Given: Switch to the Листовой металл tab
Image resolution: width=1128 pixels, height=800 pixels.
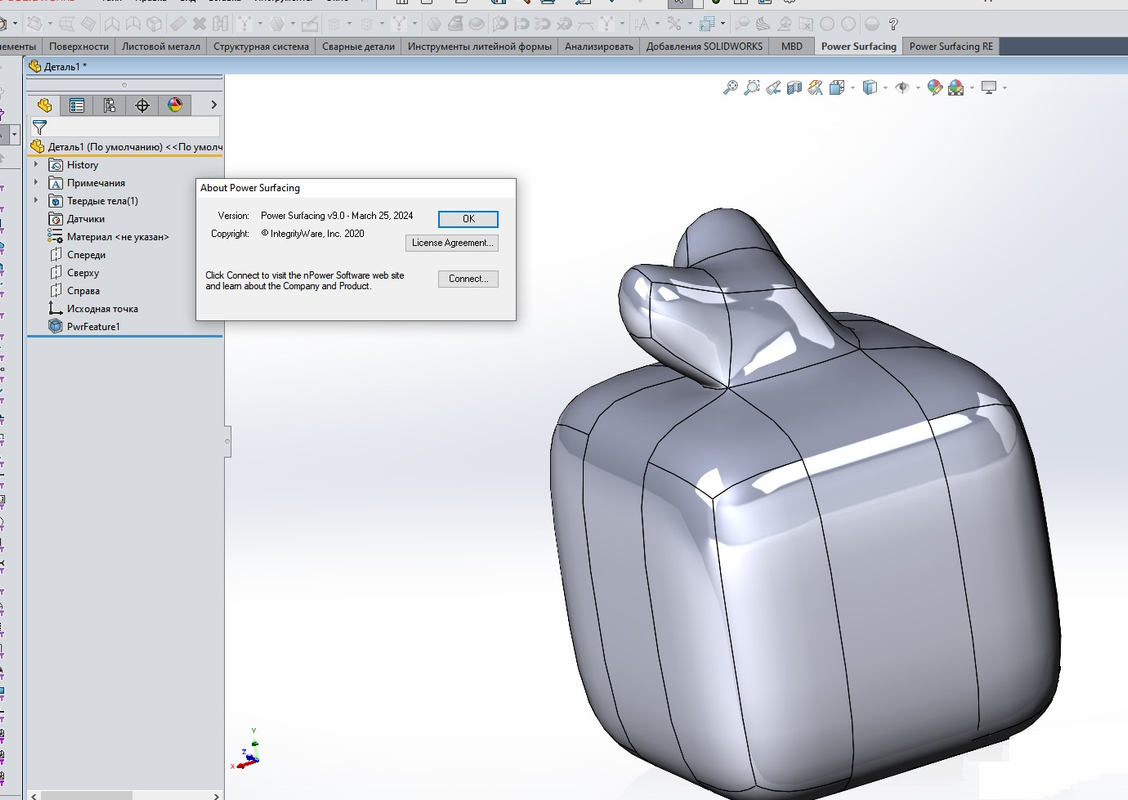Looking at the screenshot, I should click(161, 46).
